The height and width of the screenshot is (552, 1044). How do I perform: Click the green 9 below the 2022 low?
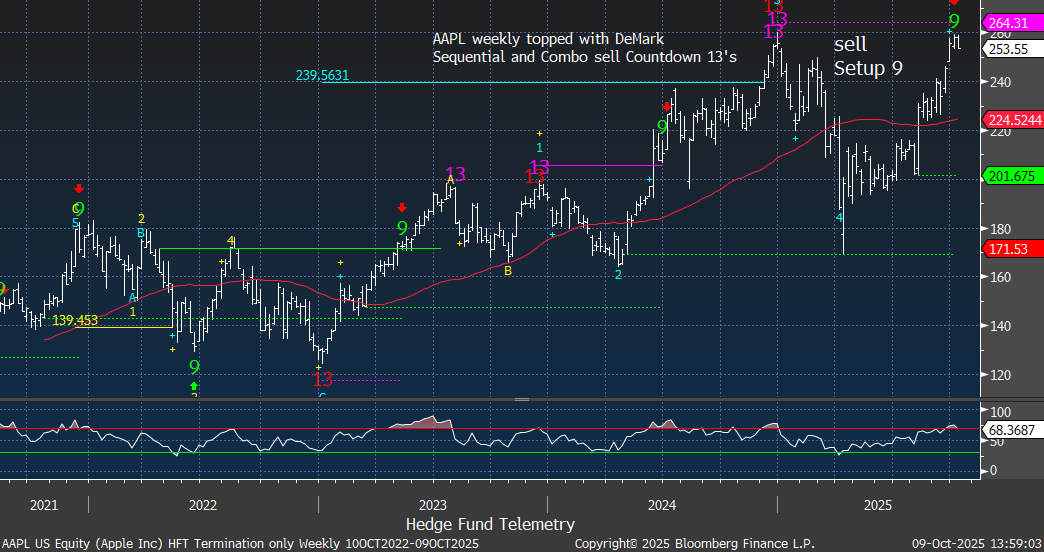pos(194,367)
